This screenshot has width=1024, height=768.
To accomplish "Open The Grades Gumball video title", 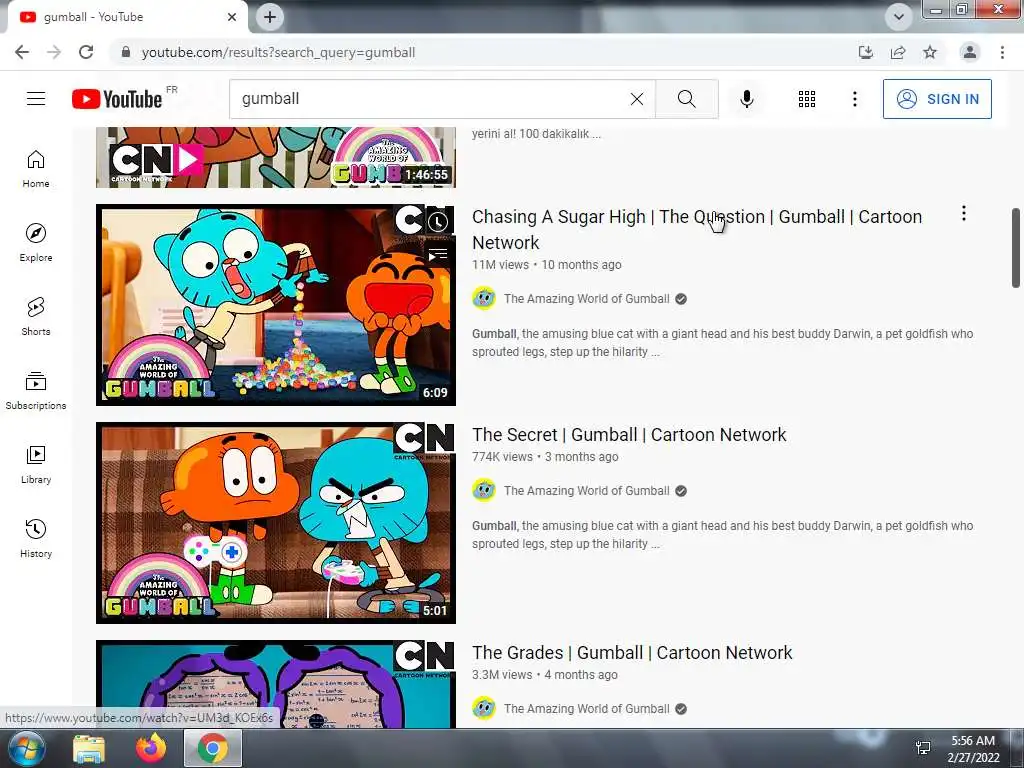I will point(632,653).
